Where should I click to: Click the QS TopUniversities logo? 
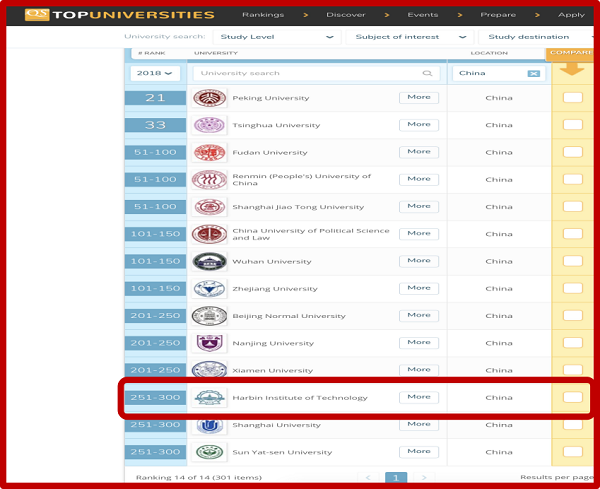(x=119, y=15)
